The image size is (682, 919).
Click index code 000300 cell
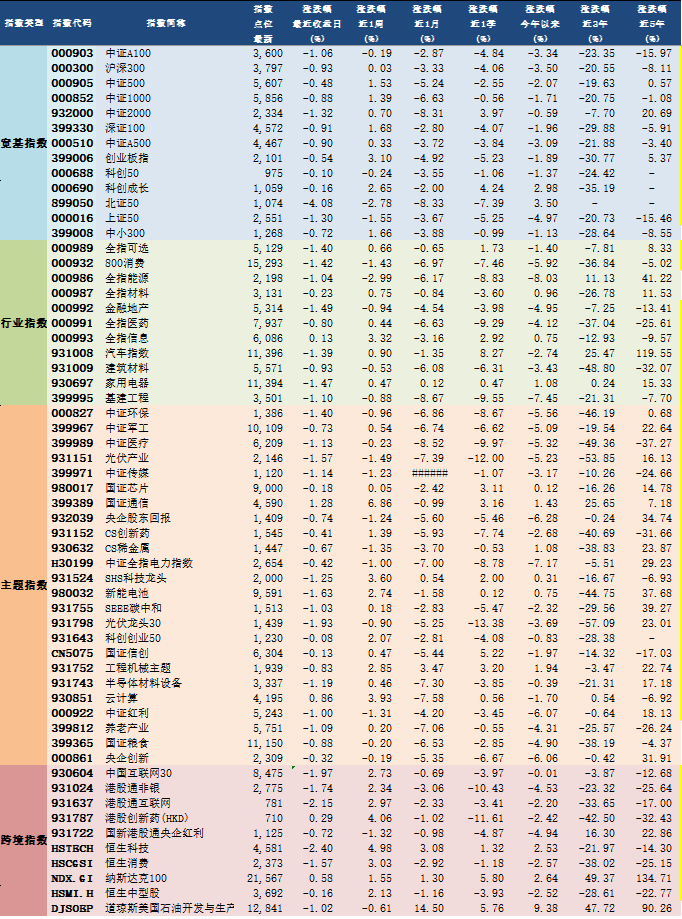[72, 68]
